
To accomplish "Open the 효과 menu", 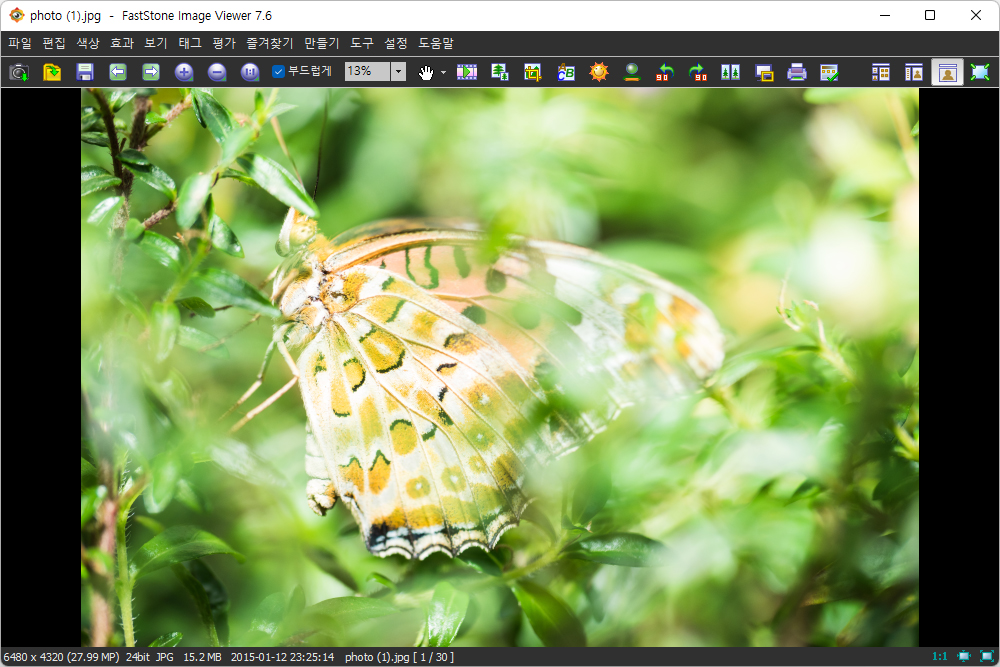I will (x=122, y=43).
